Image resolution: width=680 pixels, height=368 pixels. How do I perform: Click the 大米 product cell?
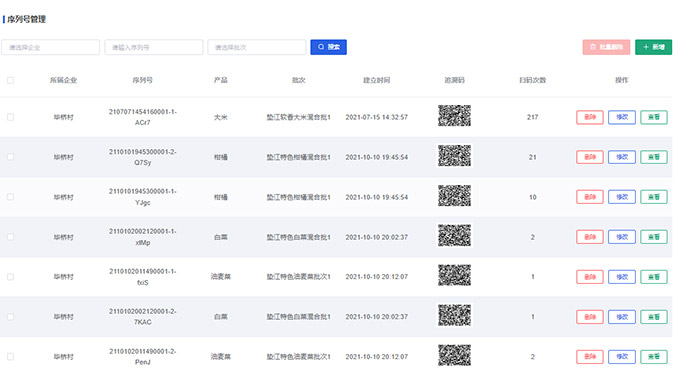pyautogui.click(x=220, y=117)
